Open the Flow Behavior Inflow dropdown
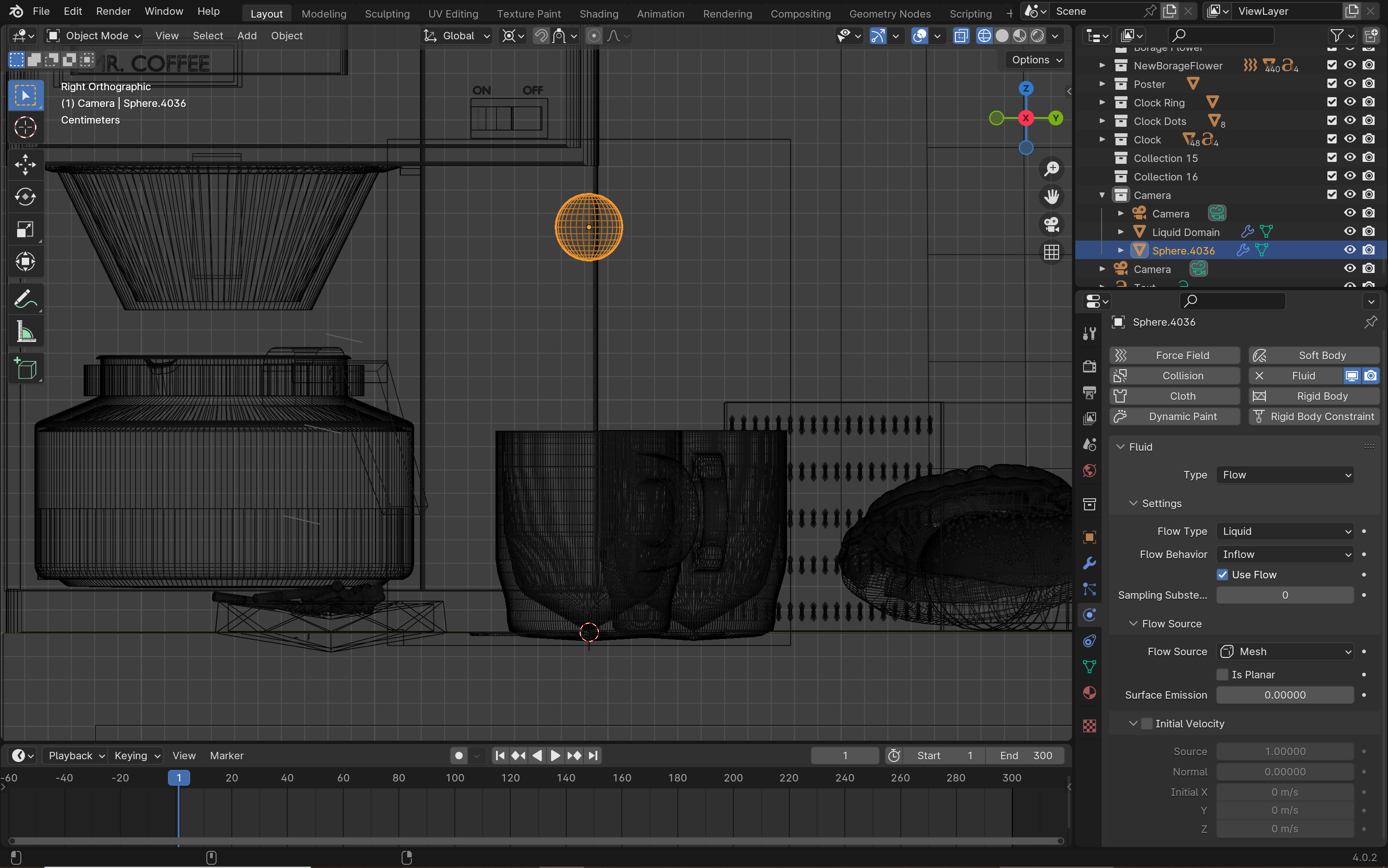The image size is (1388, 868). tap(1285, 554)
